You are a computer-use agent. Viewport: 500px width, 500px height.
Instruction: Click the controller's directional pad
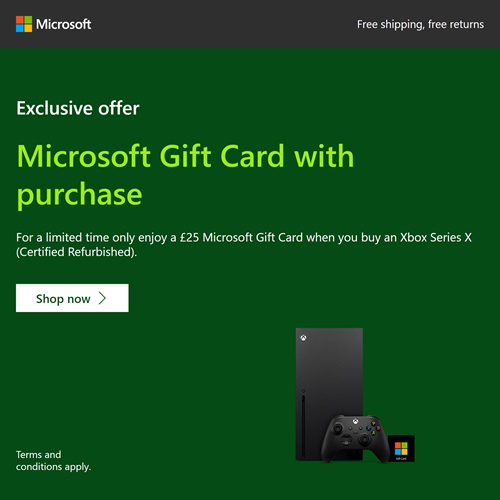(346, 439)
